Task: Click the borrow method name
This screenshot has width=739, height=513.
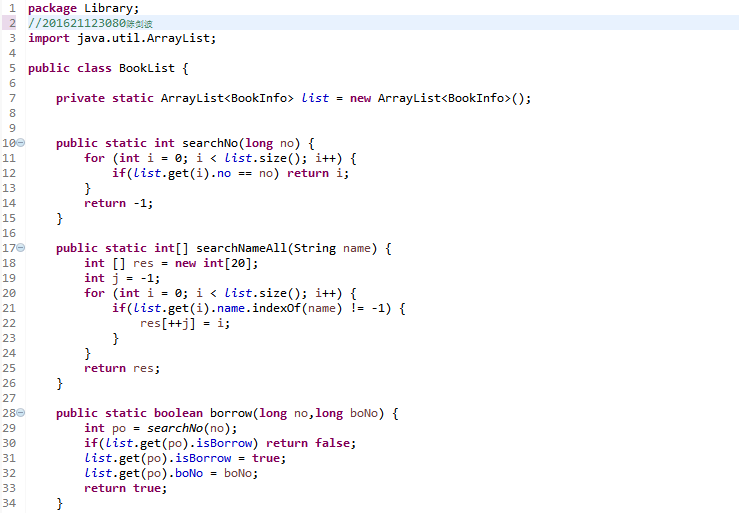Action: [x=231, y=413]
